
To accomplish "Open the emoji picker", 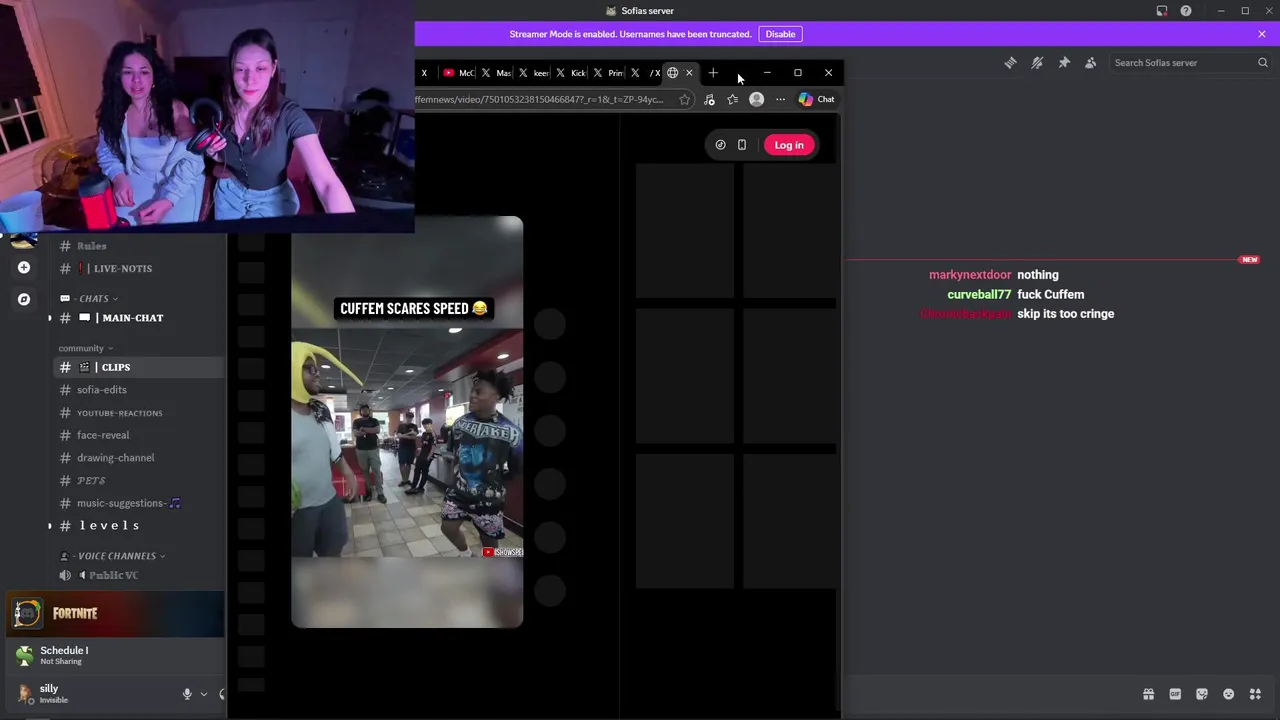I will (1228, 694).
